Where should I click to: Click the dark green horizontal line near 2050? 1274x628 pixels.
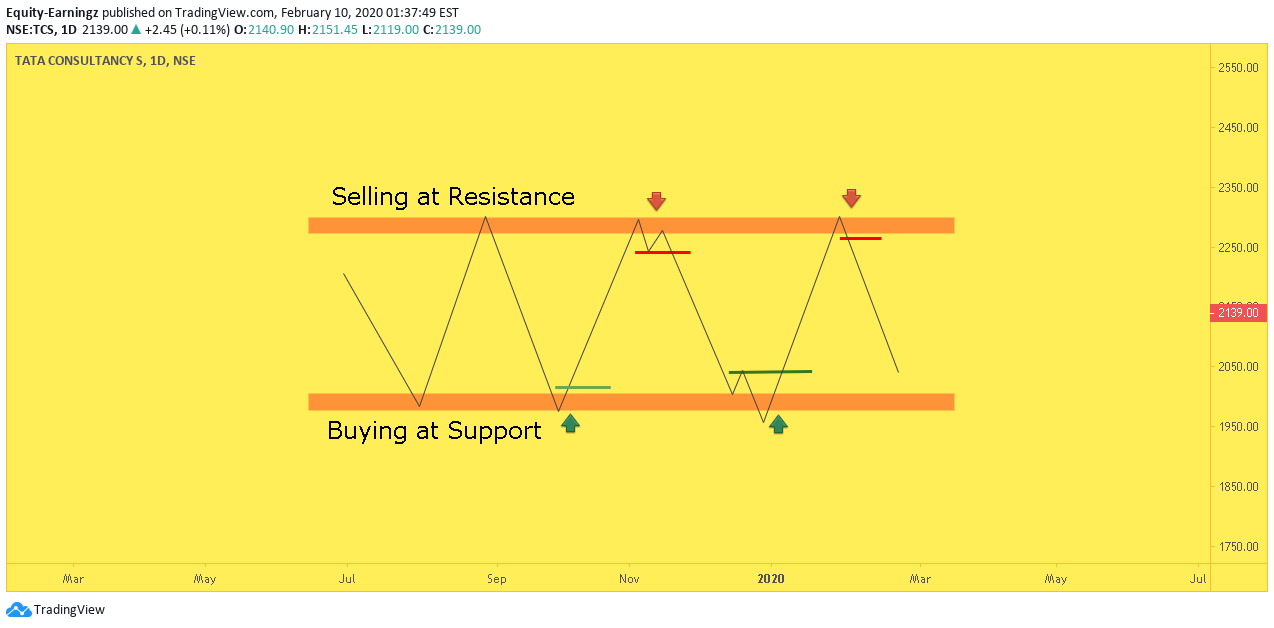(x=770, y=372)
